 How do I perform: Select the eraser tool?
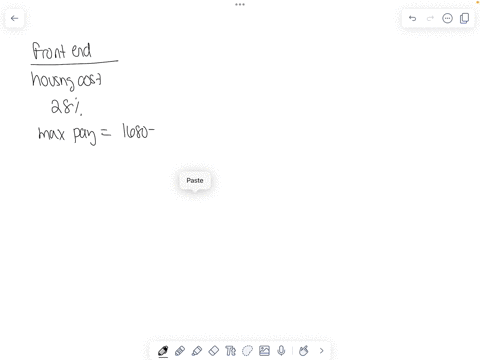pyautogui.click(x=214, y=351)
